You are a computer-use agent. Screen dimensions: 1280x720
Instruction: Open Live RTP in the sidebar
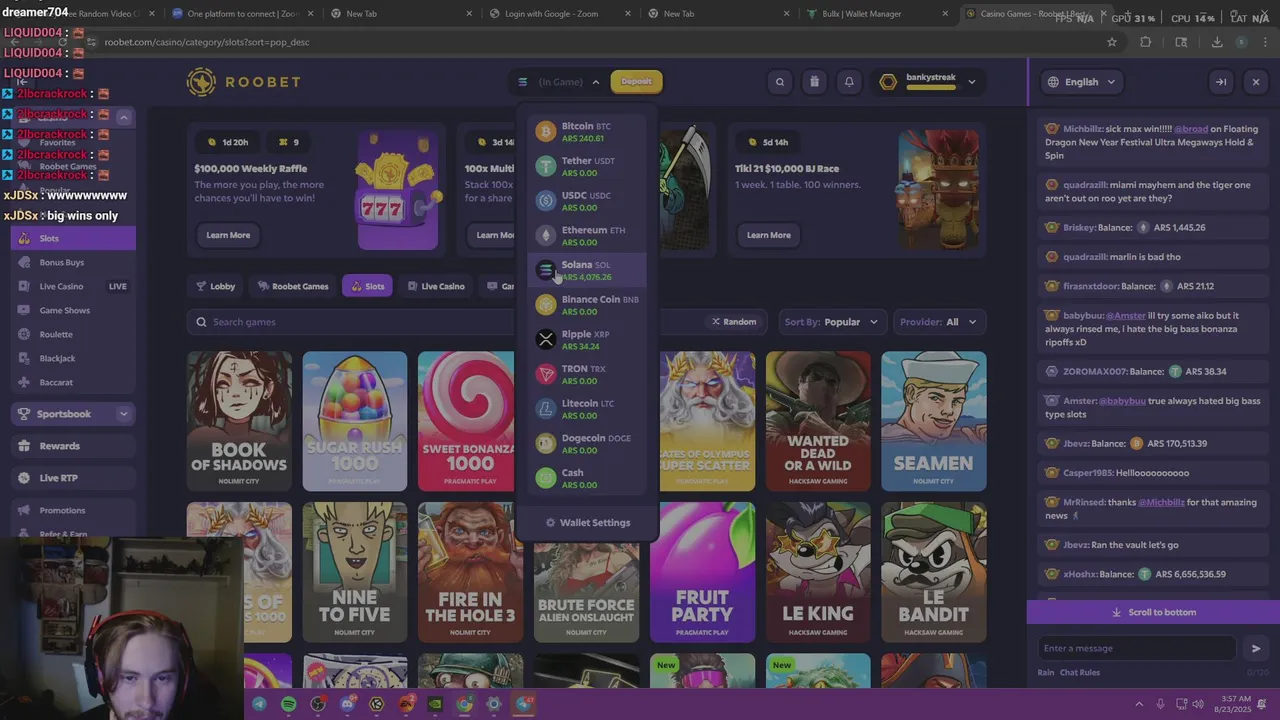coord(73,478)
